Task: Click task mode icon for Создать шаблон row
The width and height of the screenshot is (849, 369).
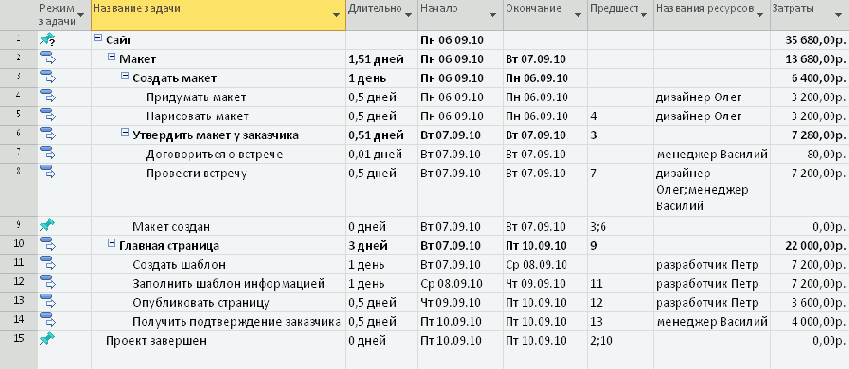Action: [x=48, y=264]
